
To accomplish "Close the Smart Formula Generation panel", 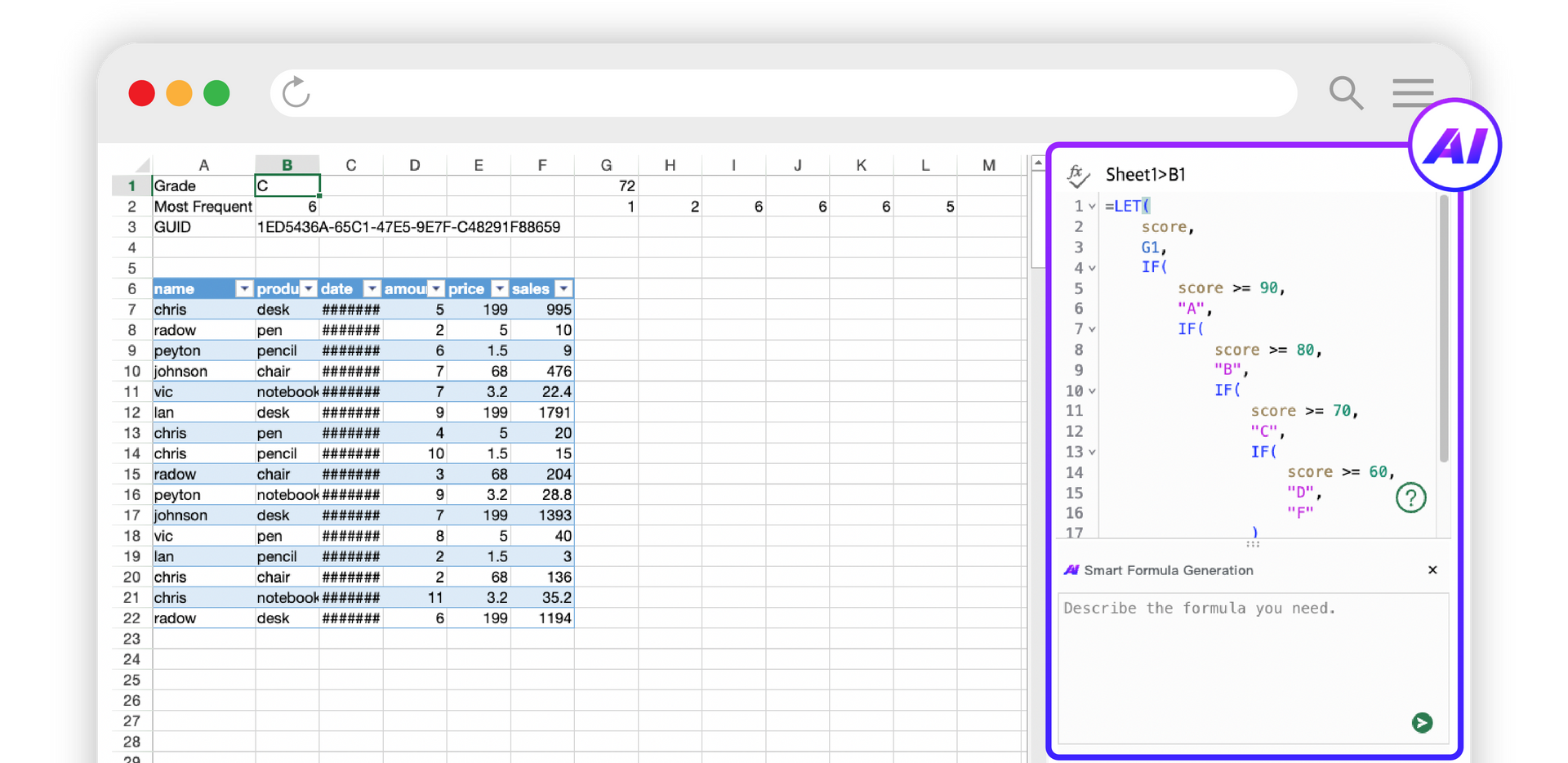I will click(x=1432, y=570).
